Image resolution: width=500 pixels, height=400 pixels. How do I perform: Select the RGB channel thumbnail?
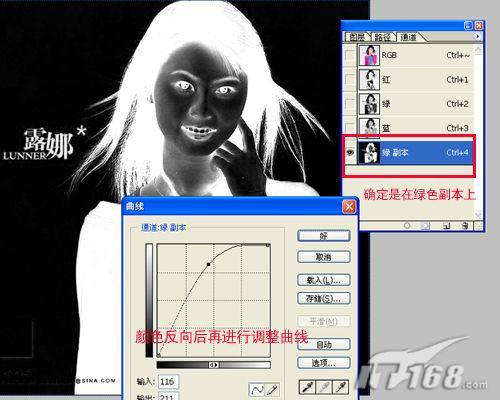[x=369, y=55]
